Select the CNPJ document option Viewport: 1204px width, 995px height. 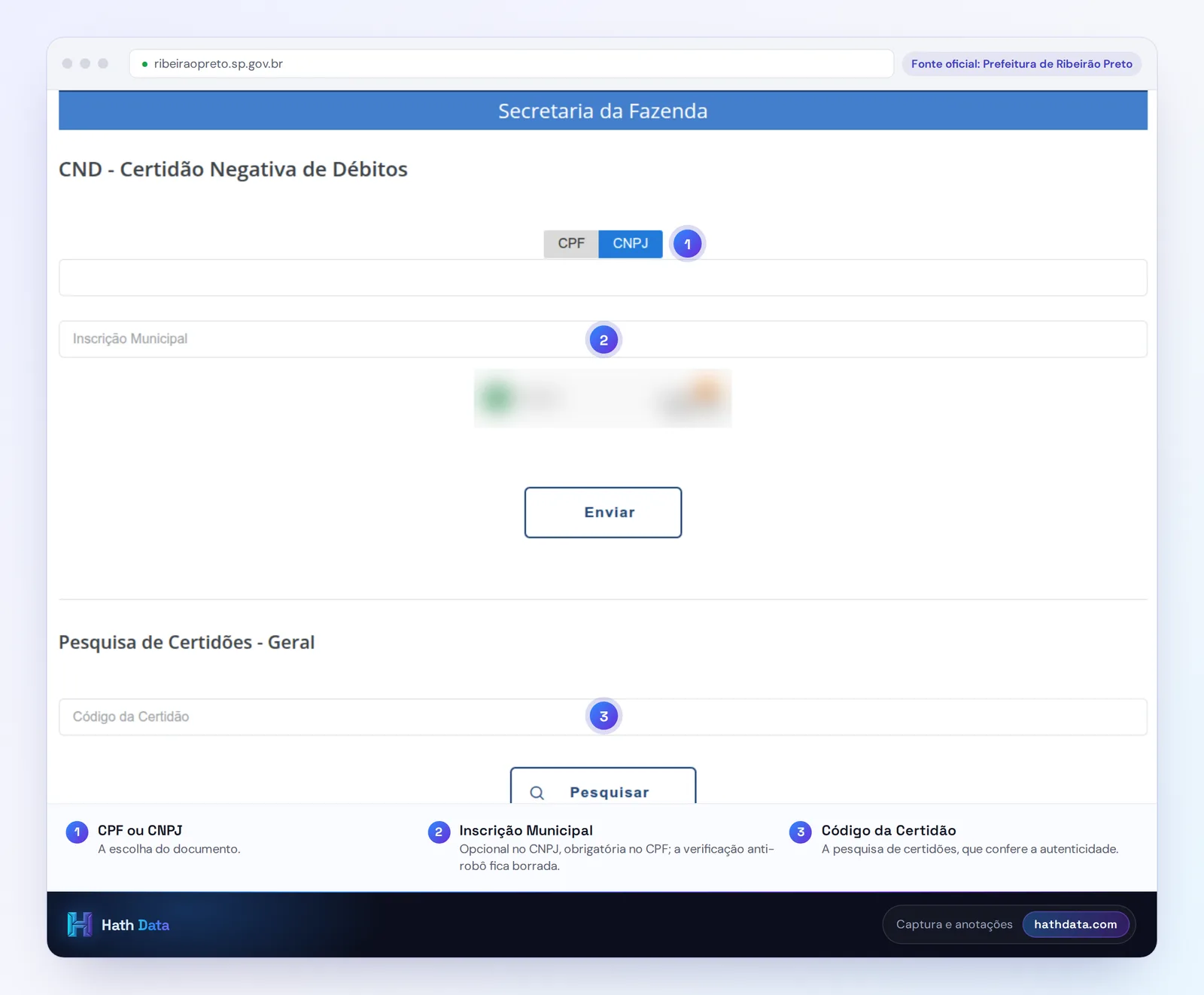pyautogui.click(x=631, y=244)
